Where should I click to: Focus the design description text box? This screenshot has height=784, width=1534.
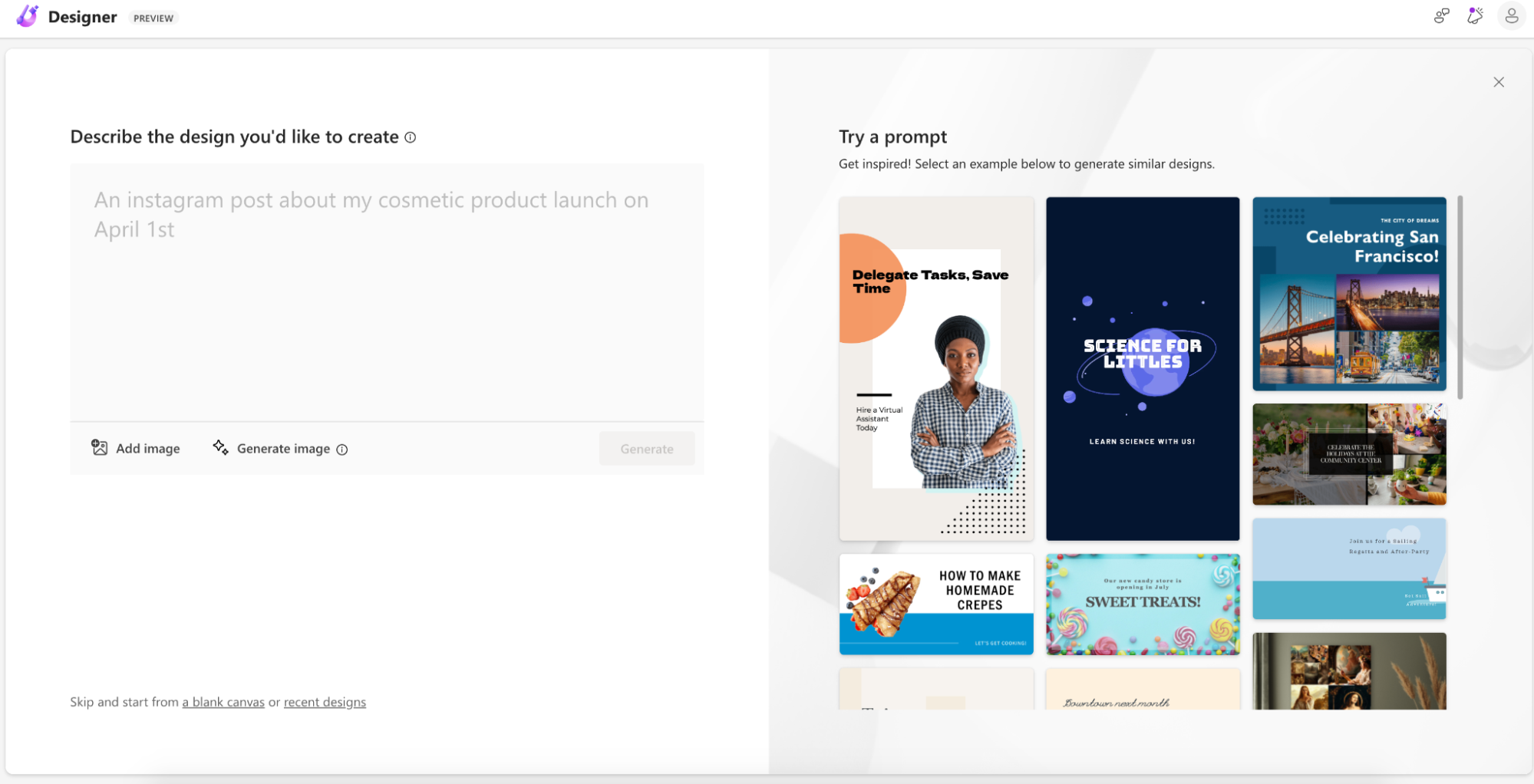(x=387, y=292)
